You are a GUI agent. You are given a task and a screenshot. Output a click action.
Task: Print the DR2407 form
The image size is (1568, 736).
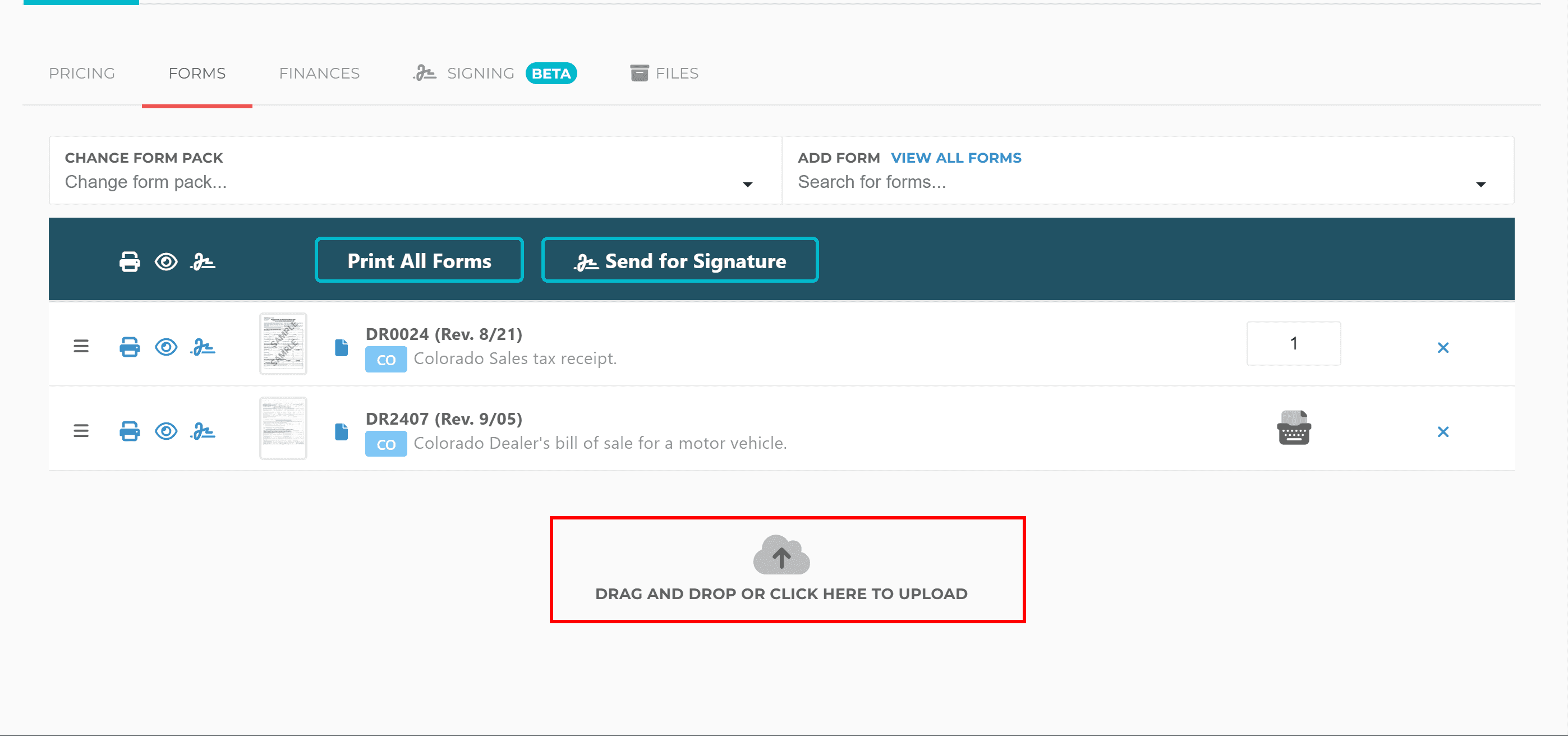click(129, 431)
